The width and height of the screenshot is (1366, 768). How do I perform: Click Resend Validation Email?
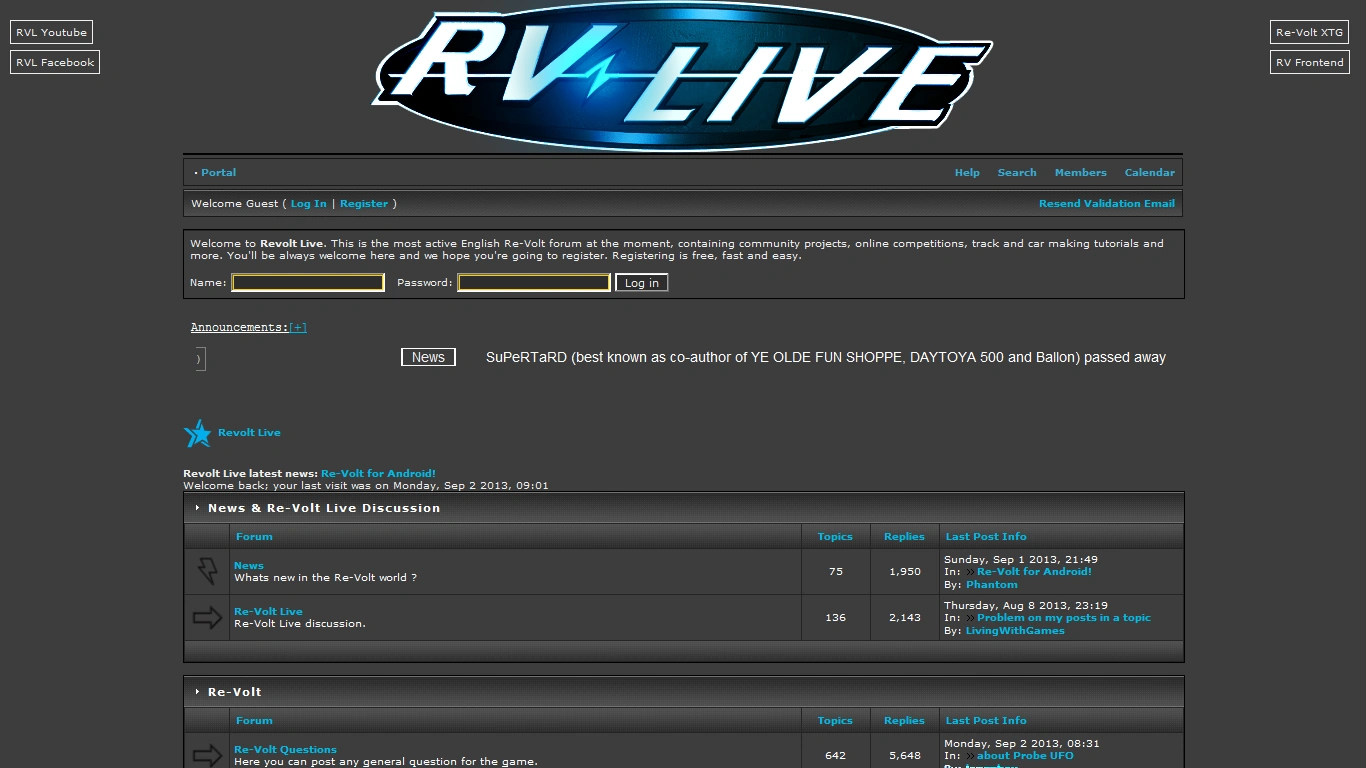1107,203
